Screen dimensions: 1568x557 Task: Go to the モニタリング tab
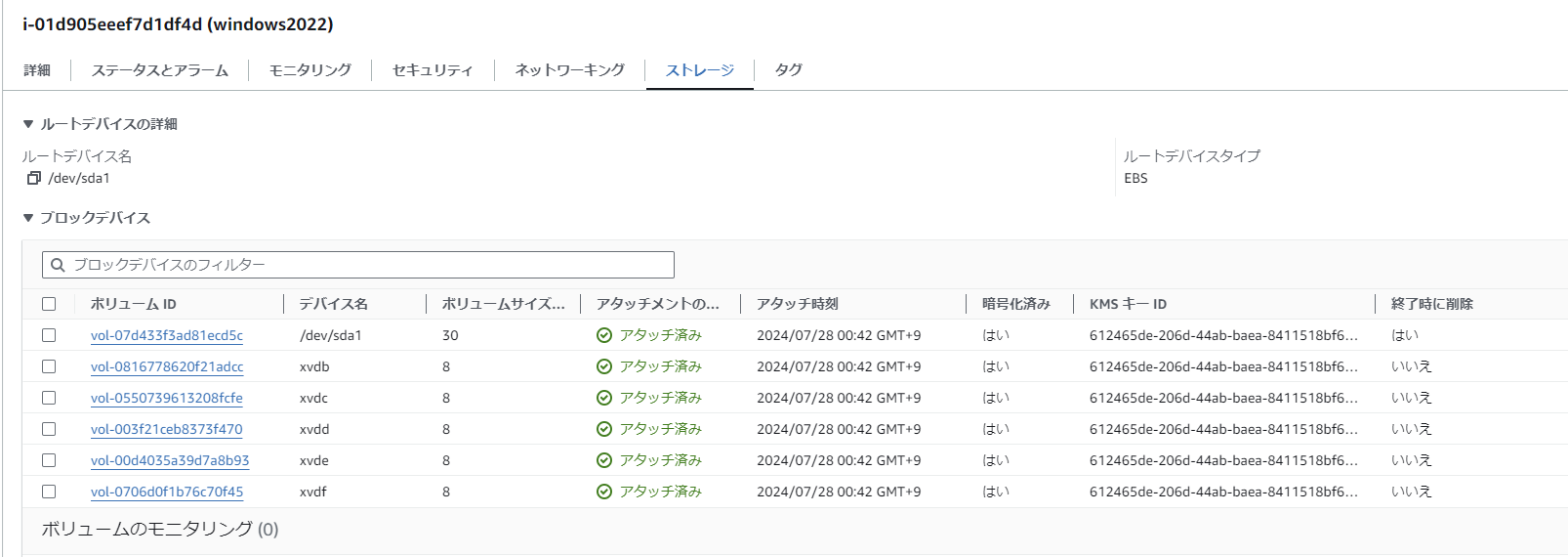pos(309,70)
